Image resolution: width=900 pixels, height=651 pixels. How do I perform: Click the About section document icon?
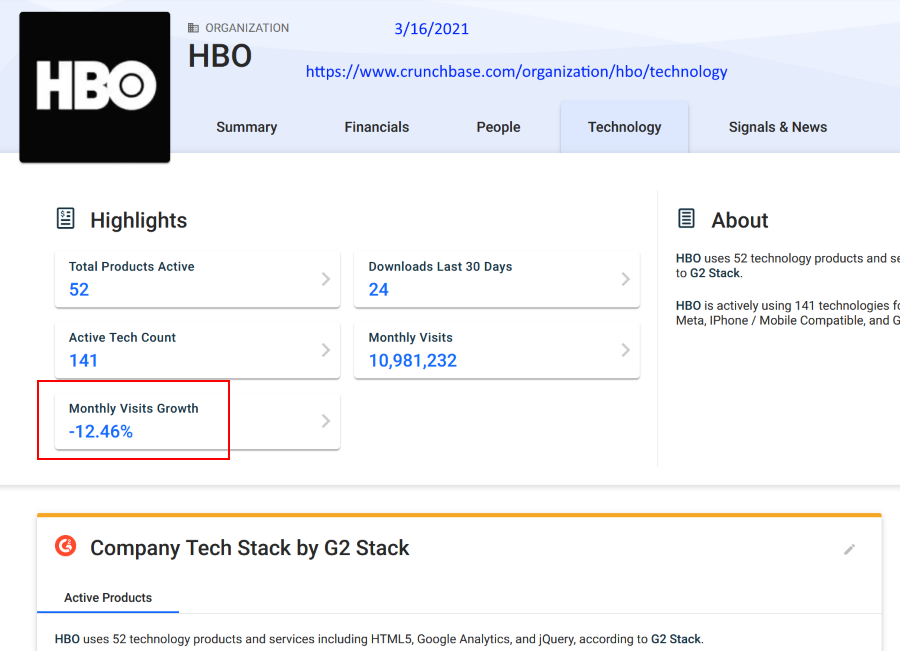point(686,219)
